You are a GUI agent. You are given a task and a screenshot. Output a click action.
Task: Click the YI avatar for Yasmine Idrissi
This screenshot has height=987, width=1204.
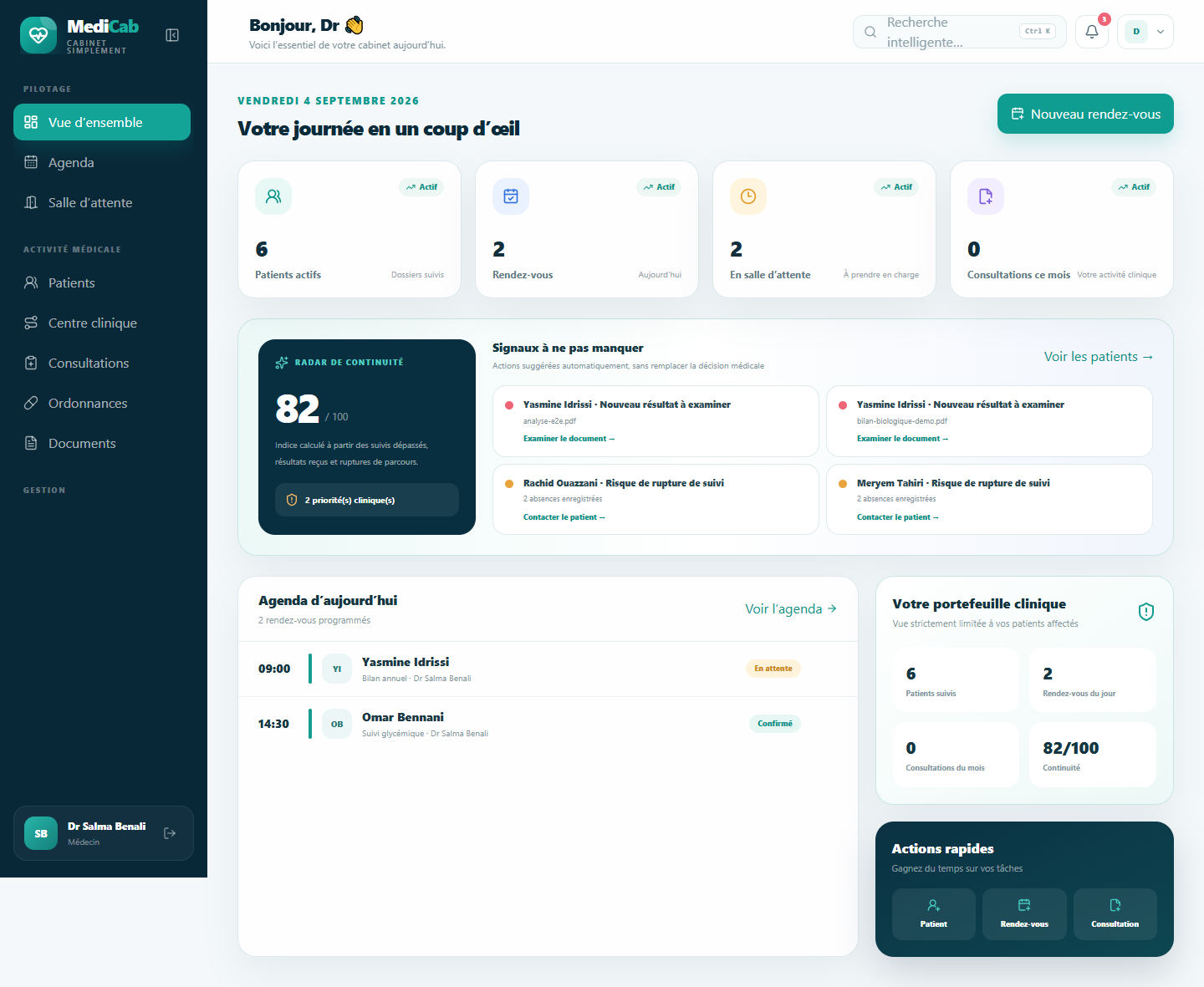point(337,669)
